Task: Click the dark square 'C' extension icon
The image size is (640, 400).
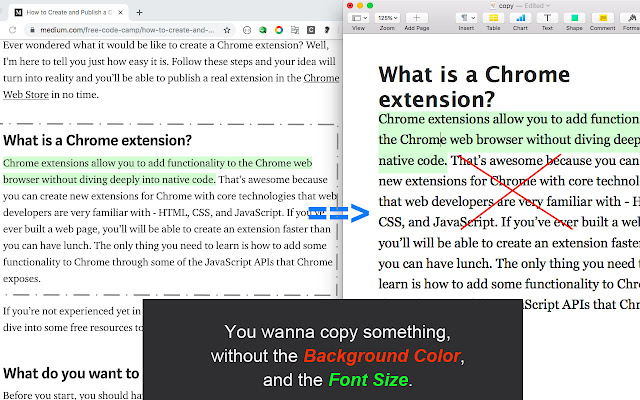Action: [311, 30]
